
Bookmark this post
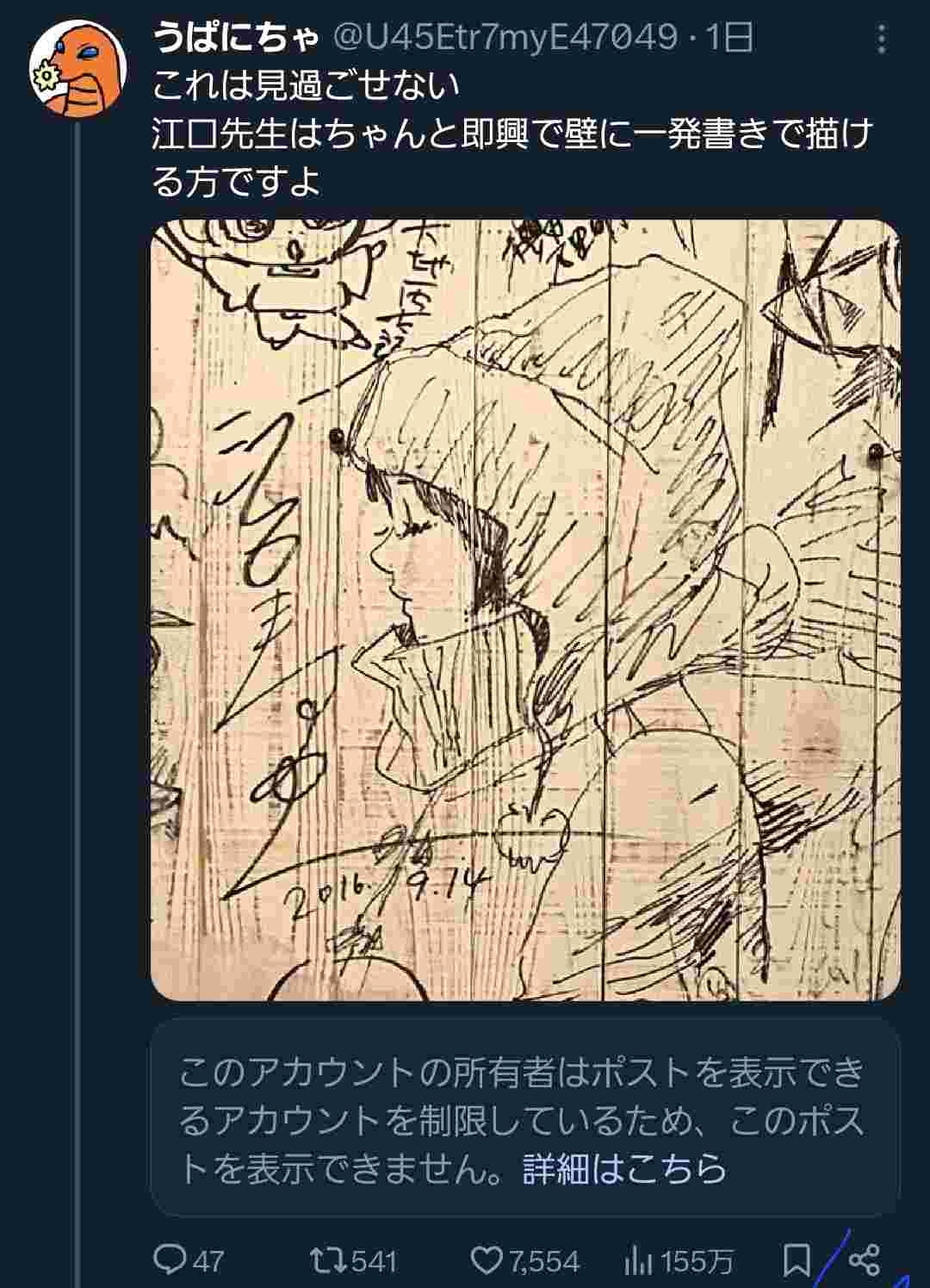click(x=797, y=1261)
